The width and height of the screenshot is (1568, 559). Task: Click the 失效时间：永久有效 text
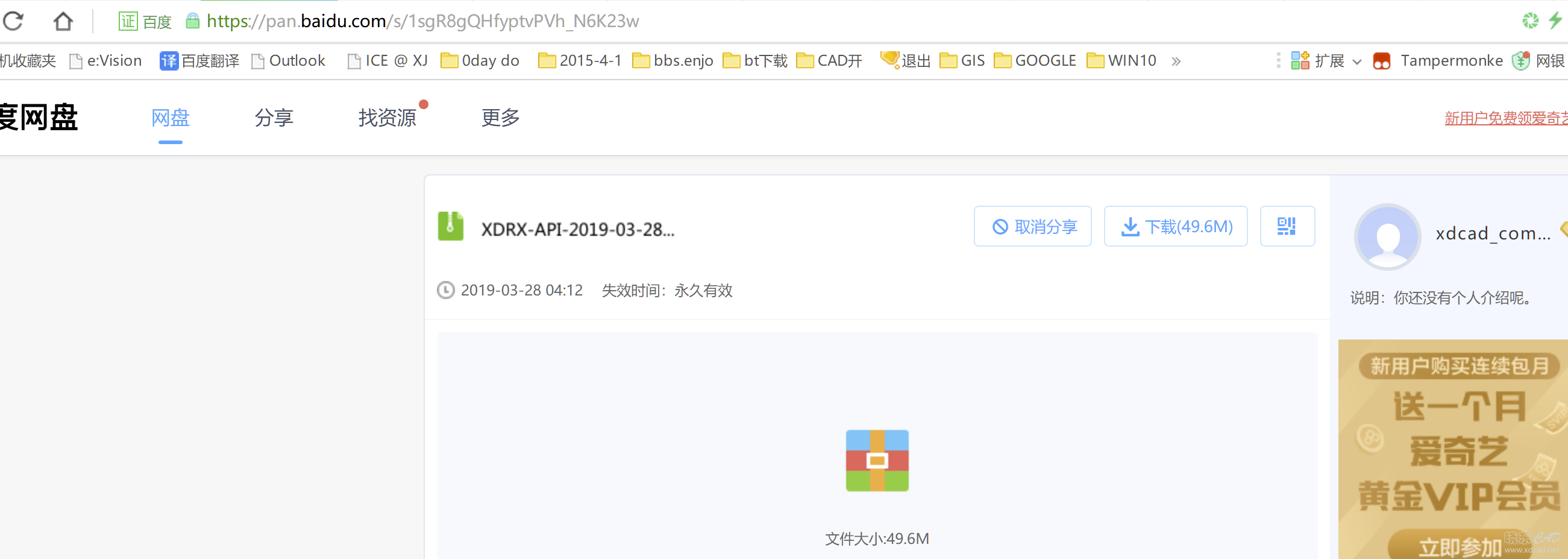(667, 291)
